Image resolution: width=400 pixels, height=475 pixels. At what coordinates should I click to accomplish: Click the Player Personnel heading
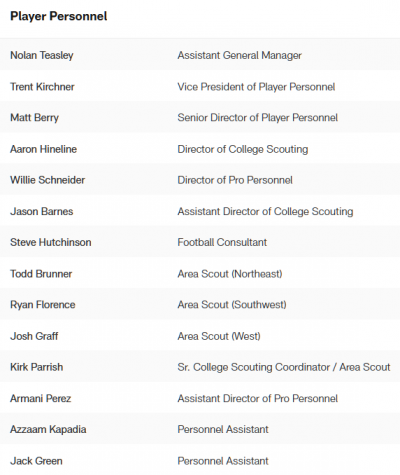pos(59,16)
